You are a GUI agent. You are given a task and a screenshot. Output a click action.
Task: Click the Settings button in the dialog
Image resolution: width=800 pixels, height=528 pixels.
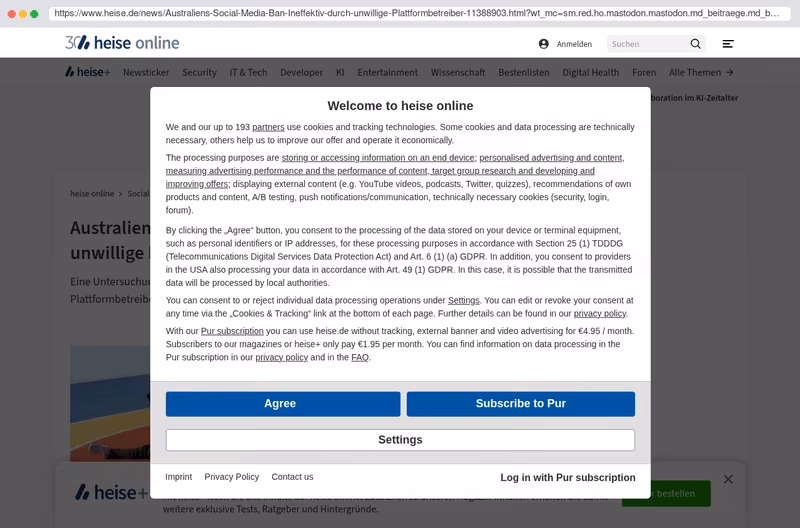(401, 440)
